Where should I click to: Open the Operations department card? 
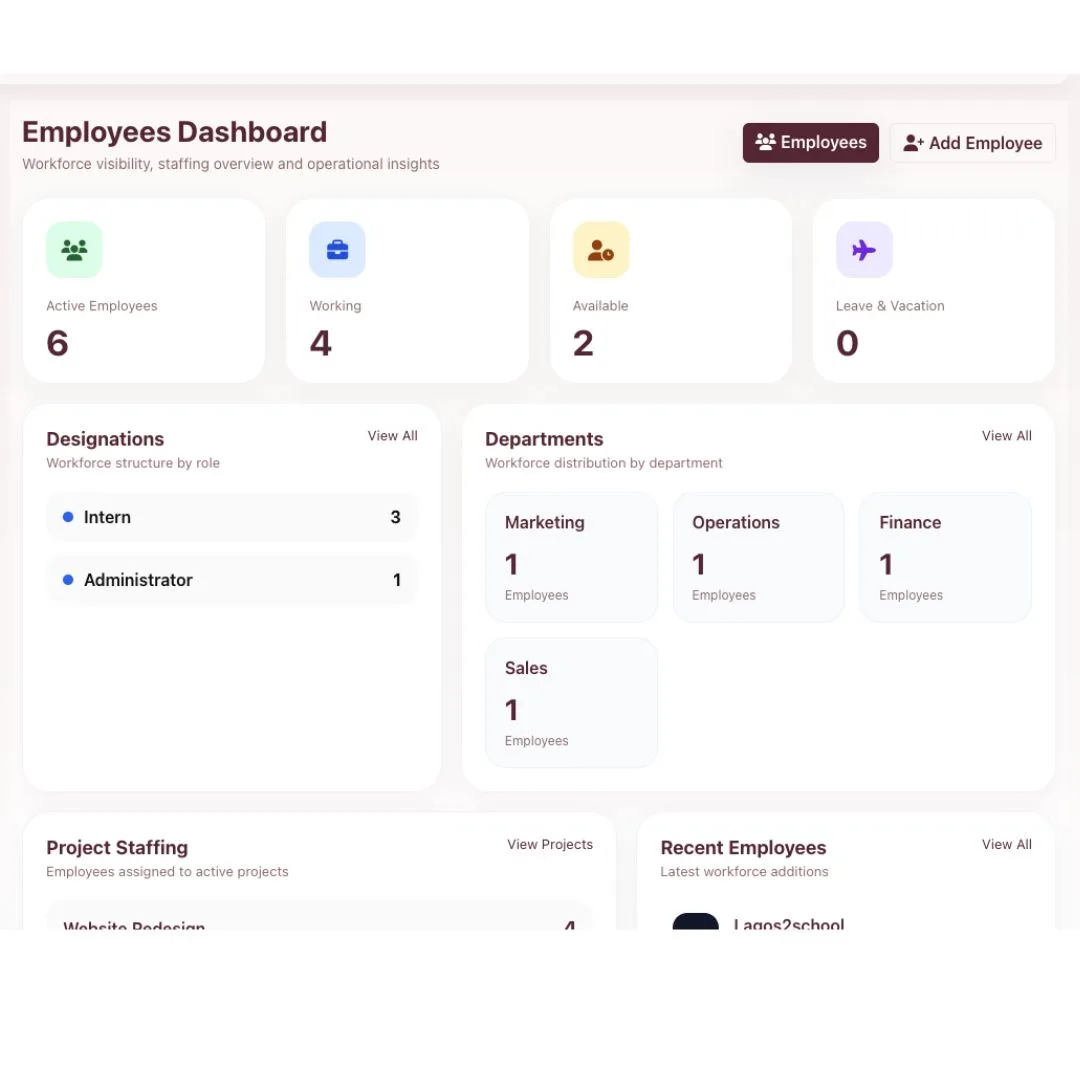758,557
